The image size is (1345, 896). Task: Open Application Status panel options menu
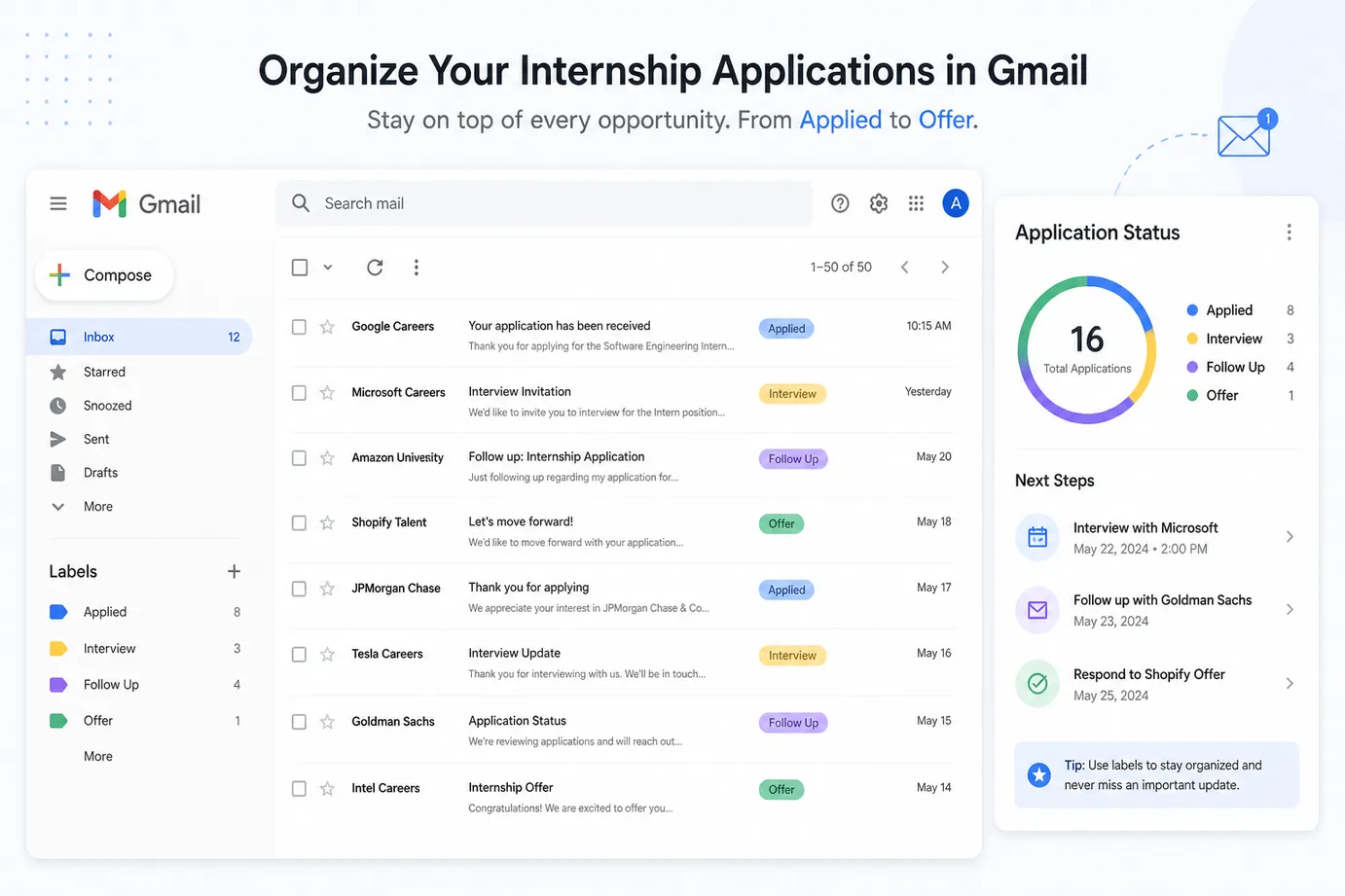pyautogui.click(x=1289, y=233)
